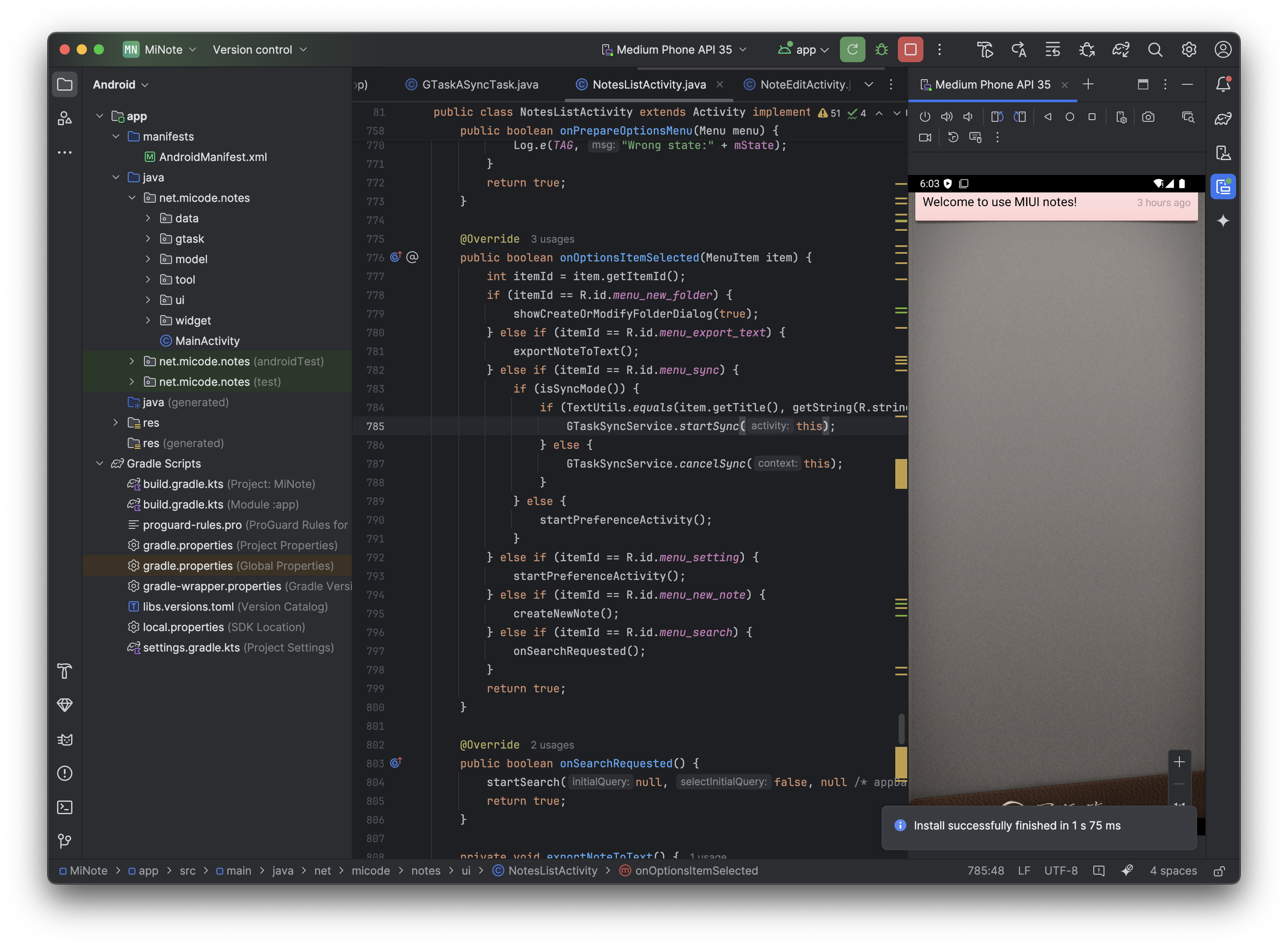This screenshot has height=947, width=1288.
Task: Open the Medium Phone API 35 device dropdown
Action: tap(674, 50)
